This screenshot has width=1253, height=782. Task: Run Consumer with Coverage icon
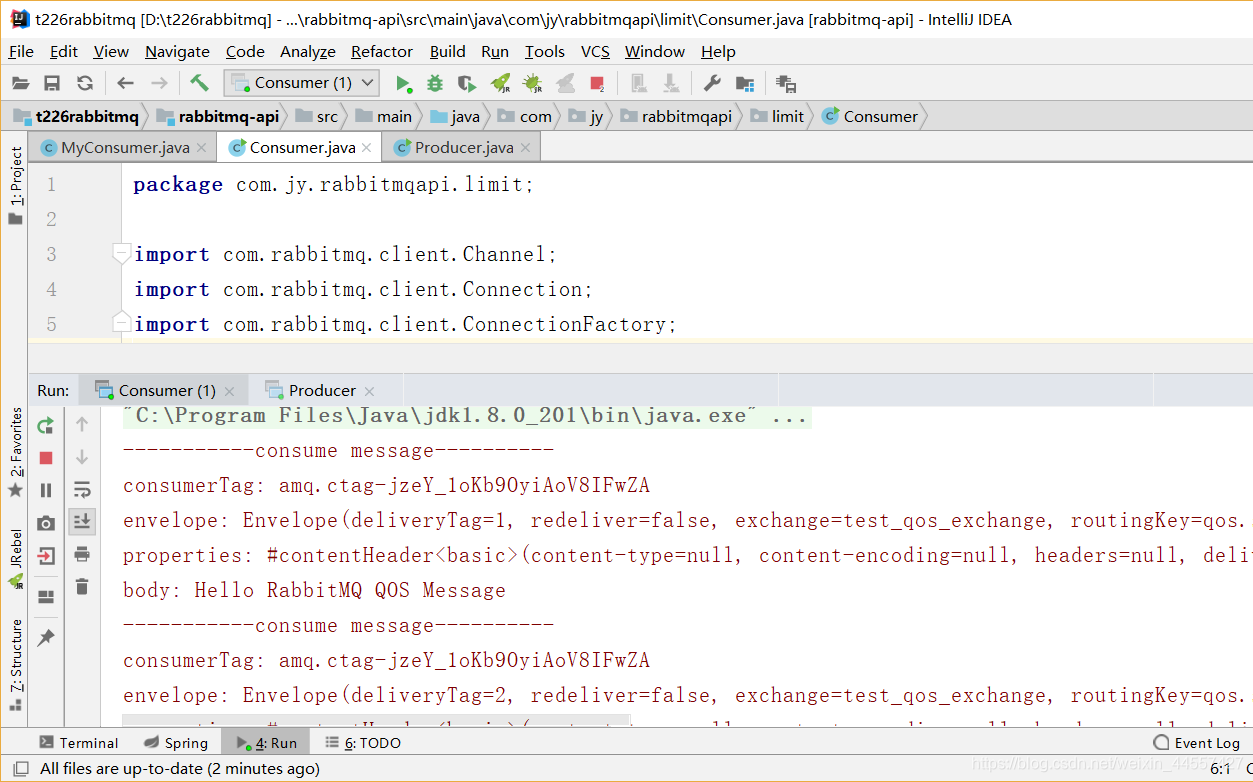point(465,83)
